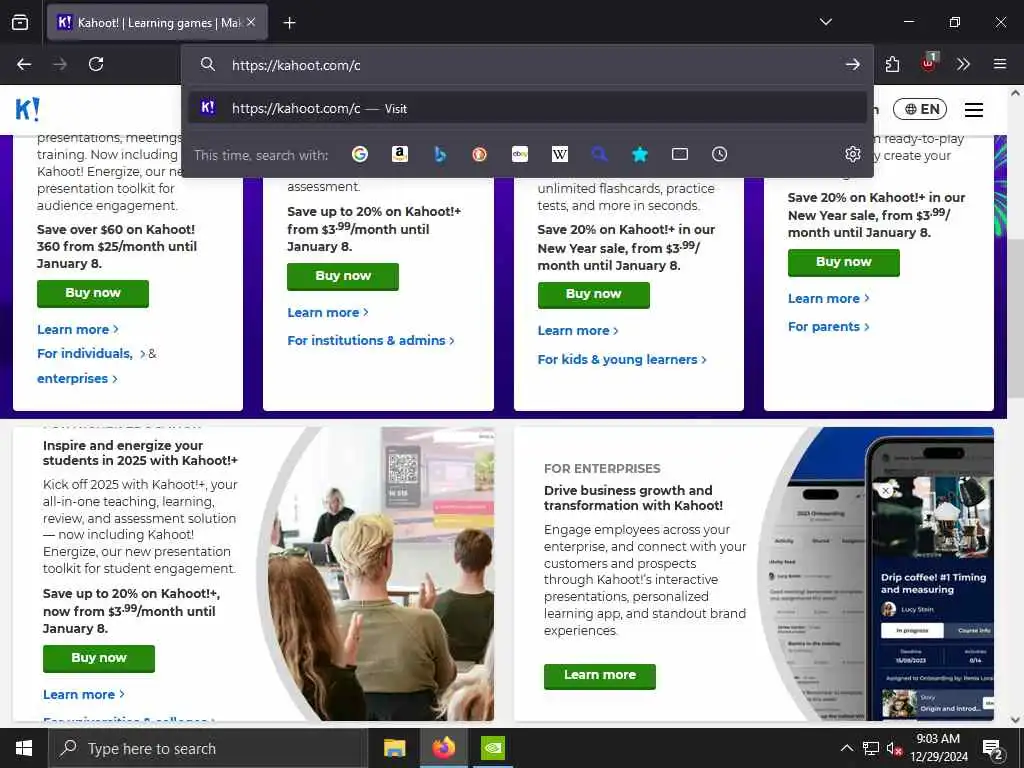
Task: Click Buy now in the students 2025 section
Action: click(99, 658)
